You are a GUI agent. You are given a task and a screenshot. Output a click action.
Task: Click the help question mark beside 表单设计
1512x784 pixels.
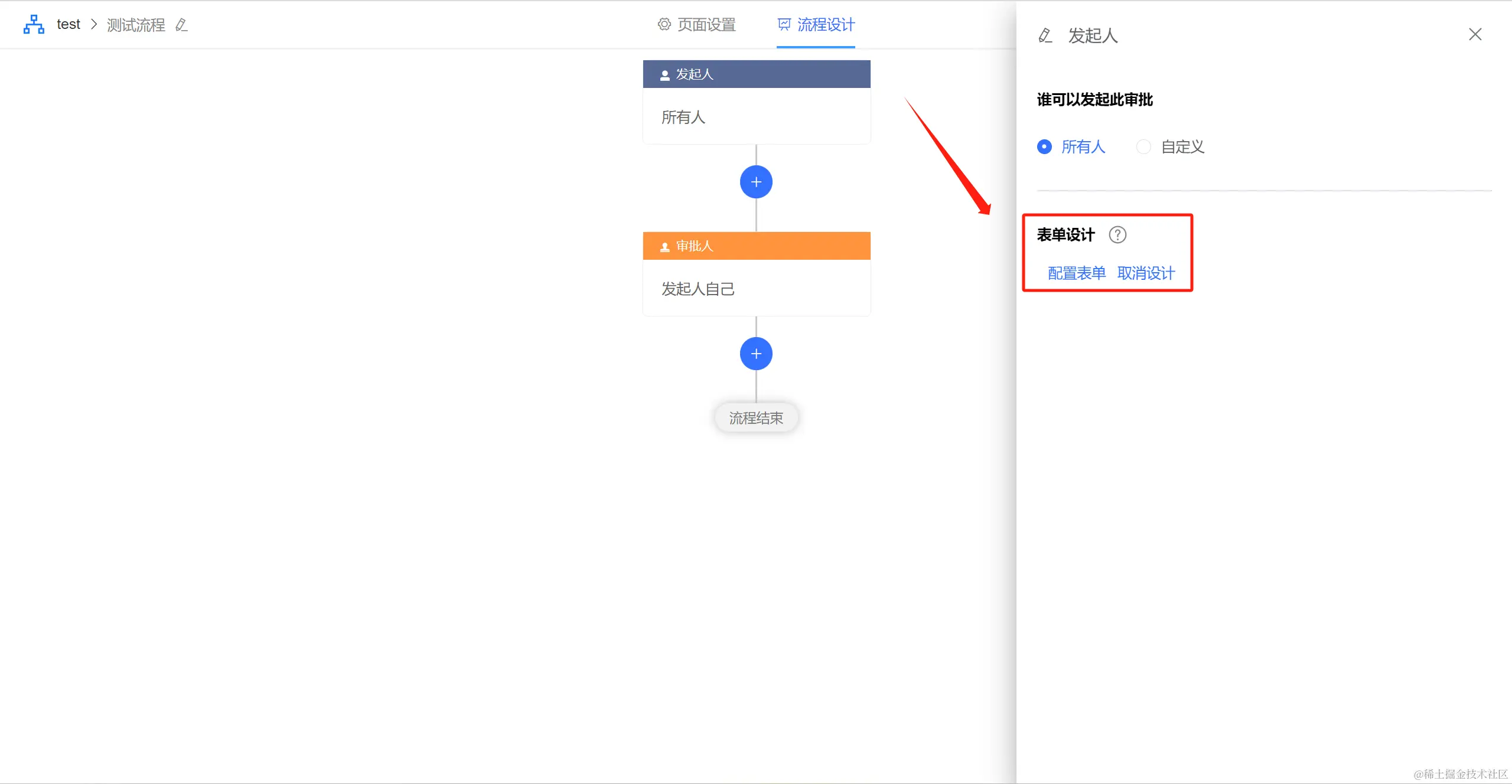[1117, 235]
